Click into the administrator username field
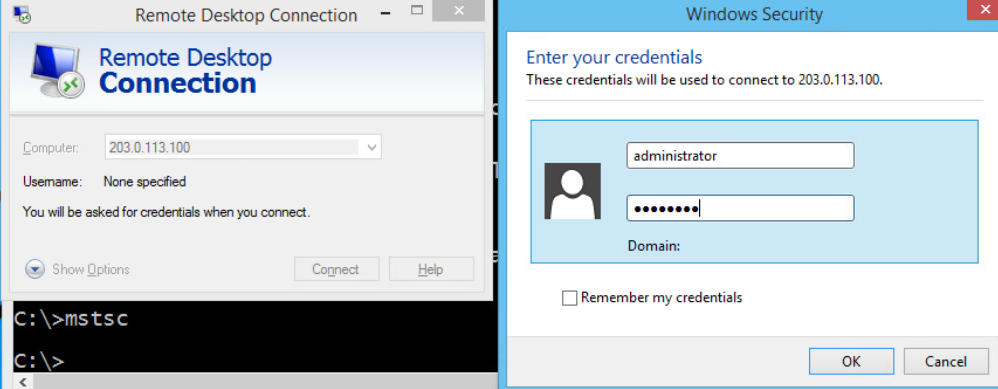 (x=740, y=155)
